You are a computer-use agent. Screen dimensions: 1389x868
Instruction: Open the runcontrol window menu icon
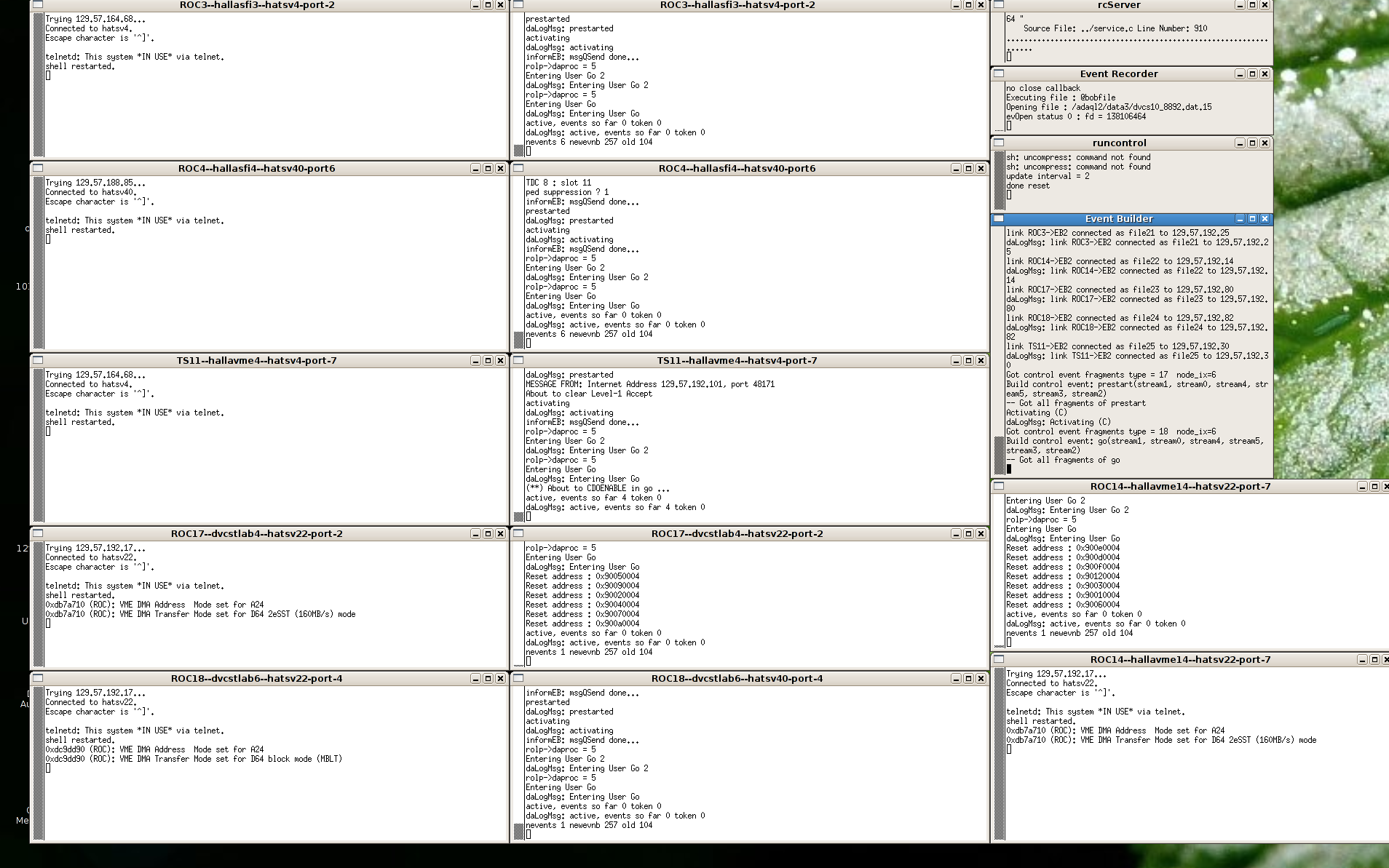pyautogui.click(x=999, y=143)
